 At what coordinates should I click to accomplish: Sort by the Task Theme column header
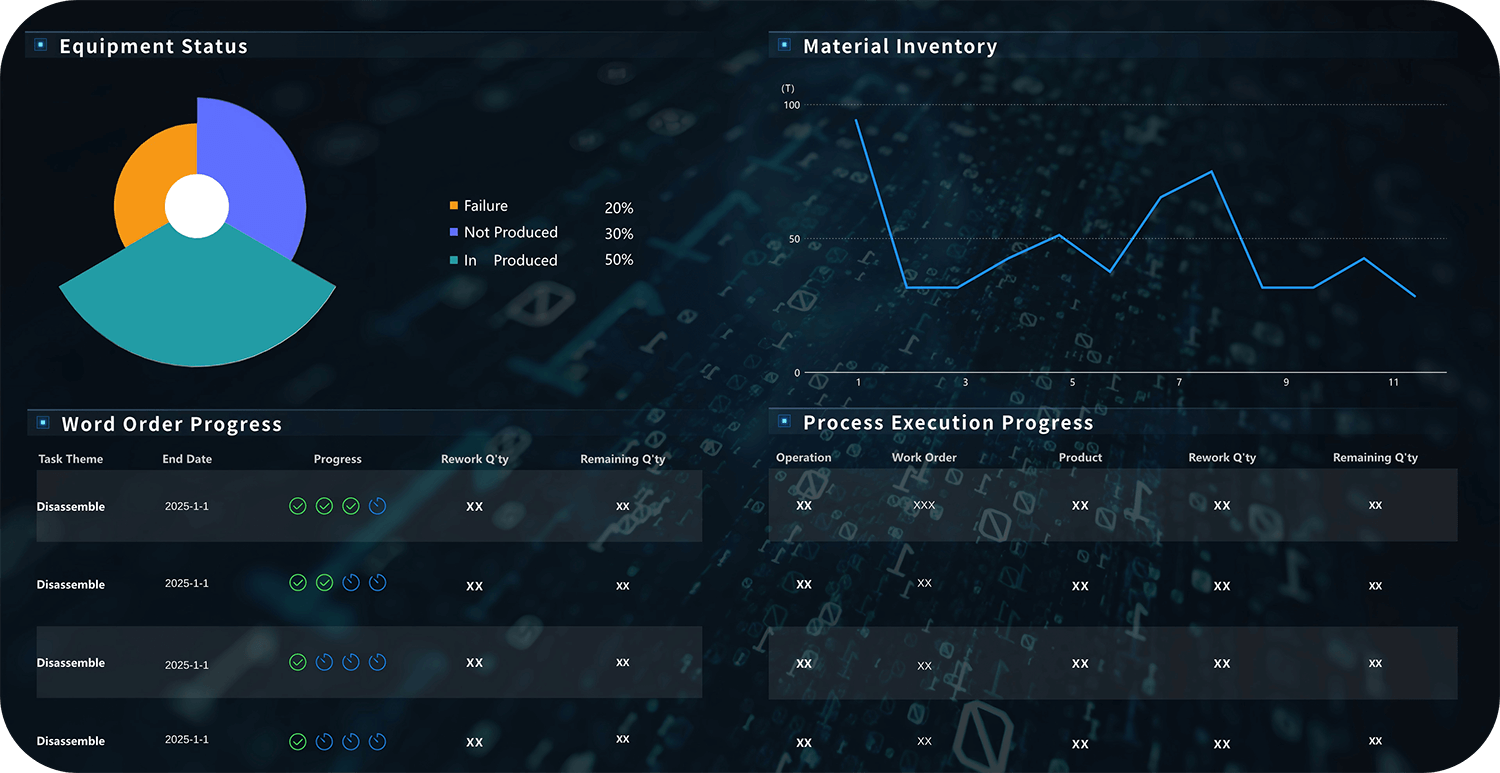point(71,459)
